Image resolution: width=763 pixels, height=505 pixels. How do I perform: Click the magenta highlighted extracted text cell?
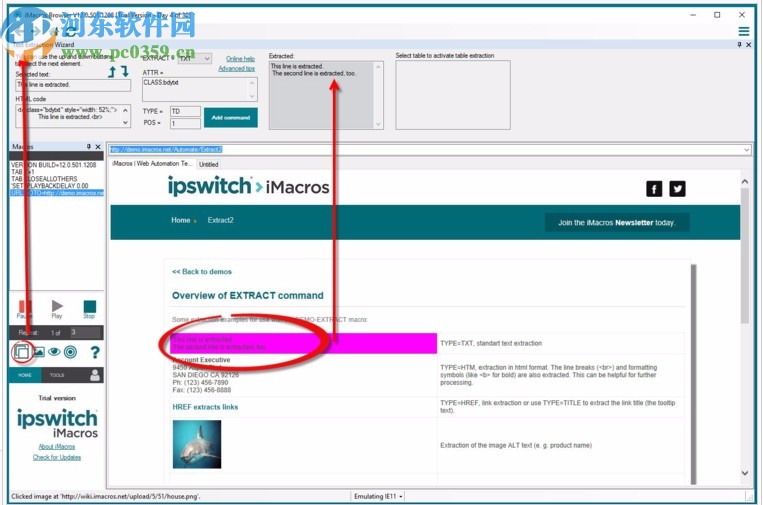(304, 343)
